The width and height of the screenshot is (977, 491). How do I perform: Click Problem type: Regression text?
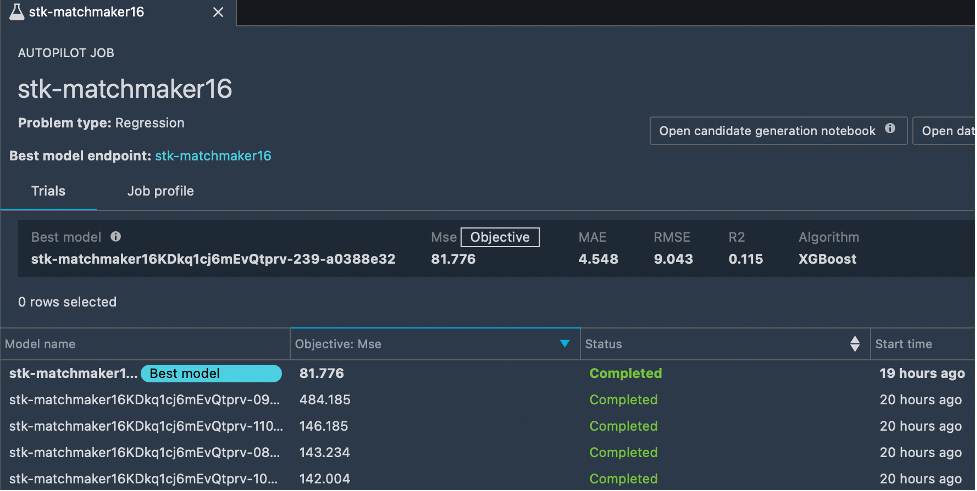(101, 123)
